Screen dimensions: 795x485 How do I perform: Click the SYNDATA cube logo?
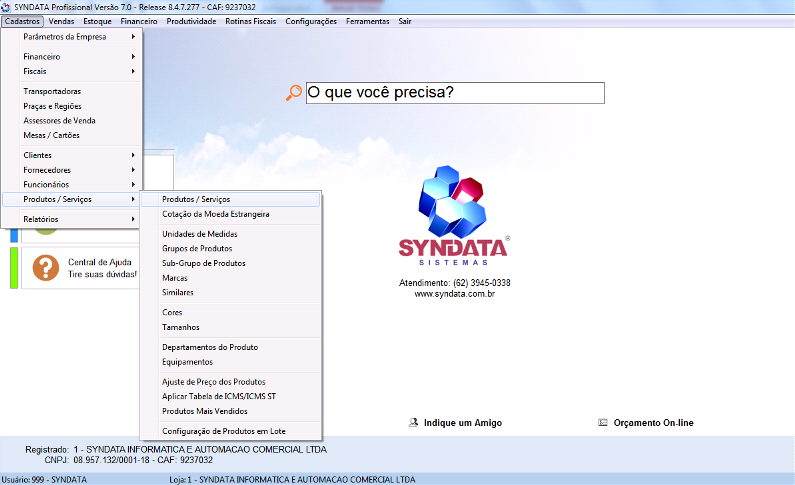452,202
